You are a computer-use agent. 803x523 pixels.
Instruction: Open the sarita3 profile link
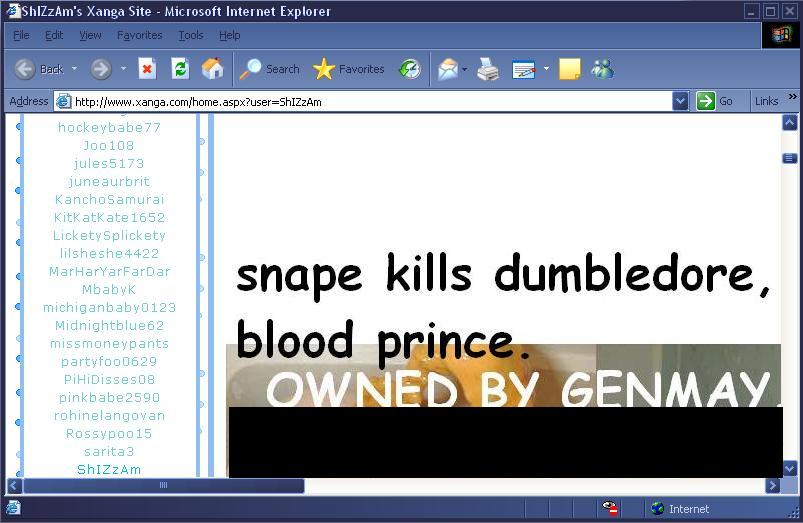coord(109,451)
